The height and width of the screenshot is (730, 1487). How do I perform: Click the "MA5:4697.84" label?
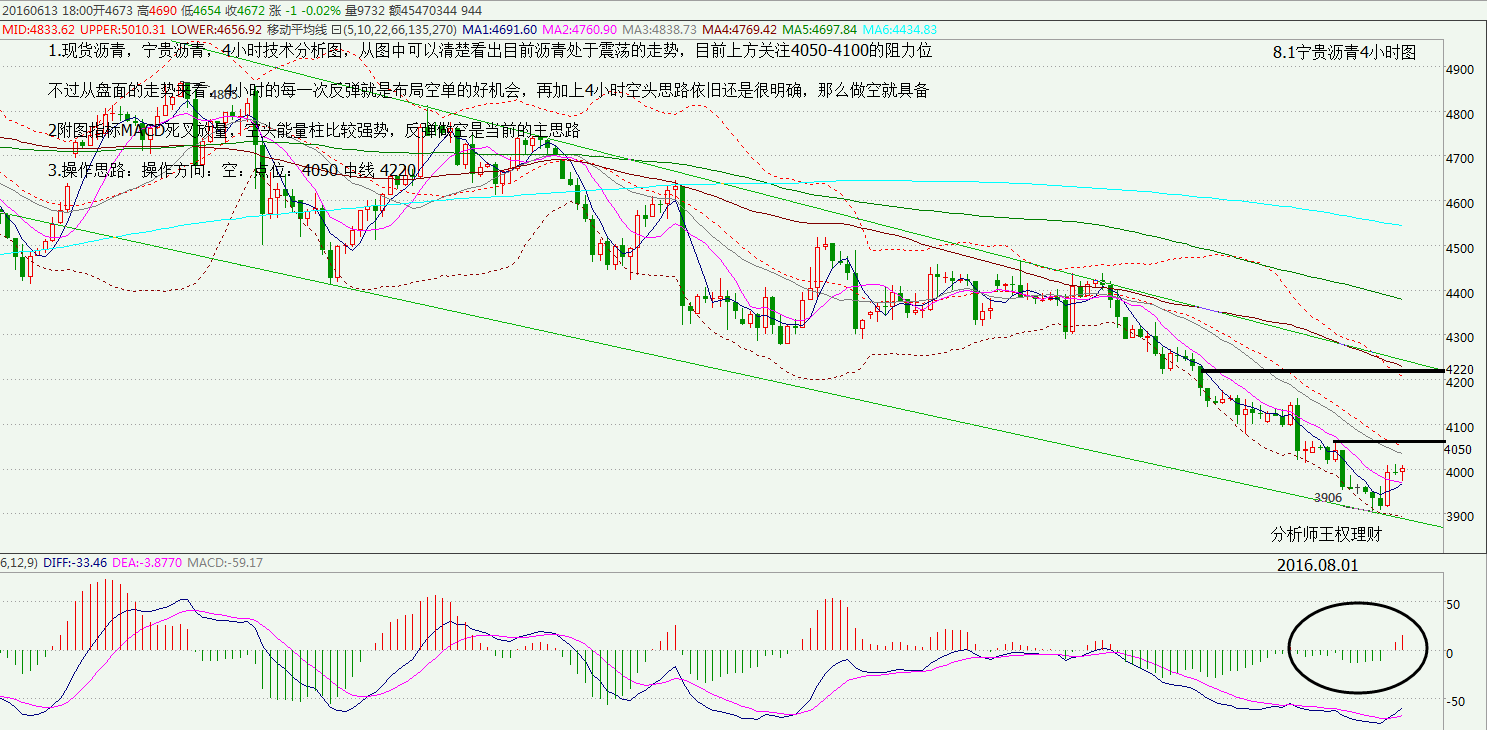pos(821,30)
